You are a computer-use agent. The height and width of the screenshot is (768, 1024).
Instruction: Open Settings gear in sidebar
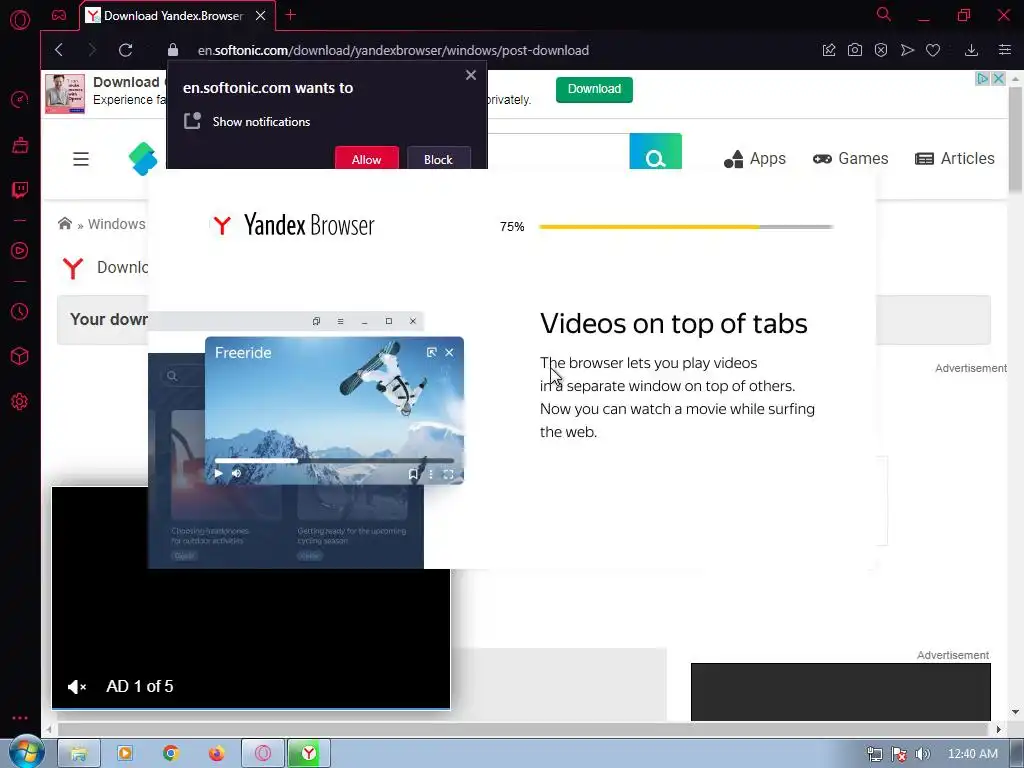point(20,402)
